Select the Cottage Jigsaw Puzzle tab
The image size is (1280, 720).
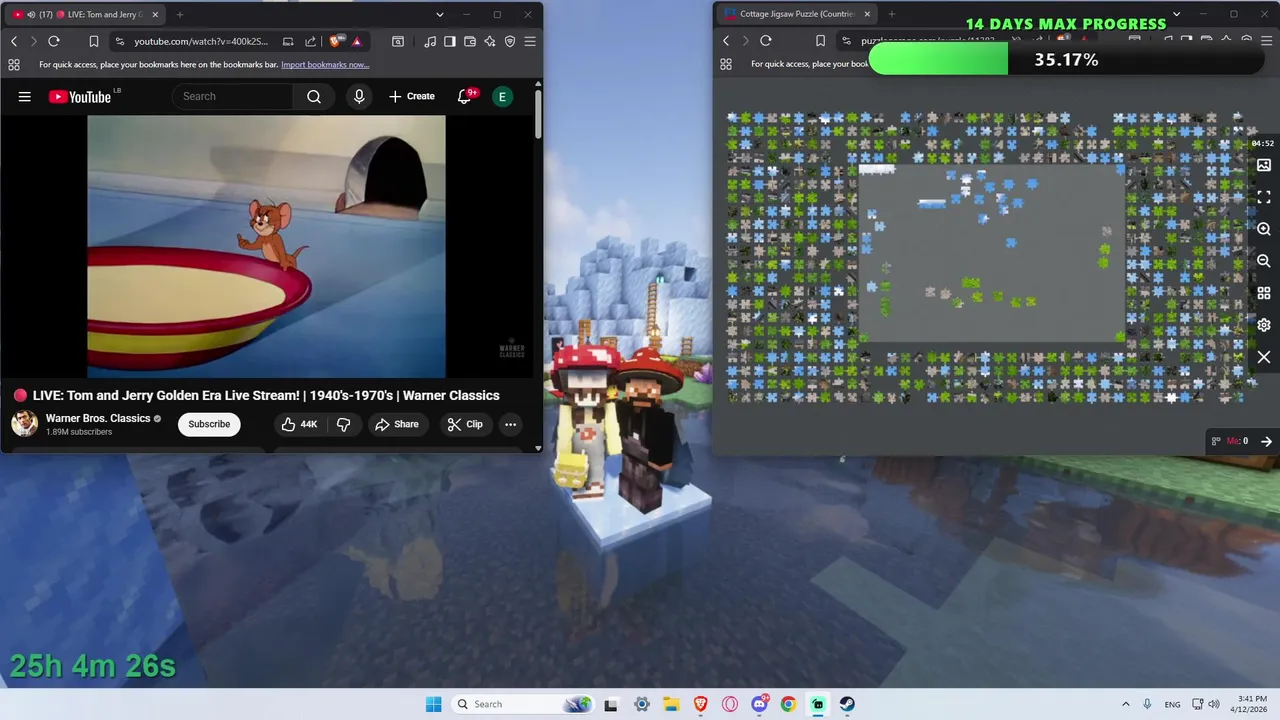(795, 14)
